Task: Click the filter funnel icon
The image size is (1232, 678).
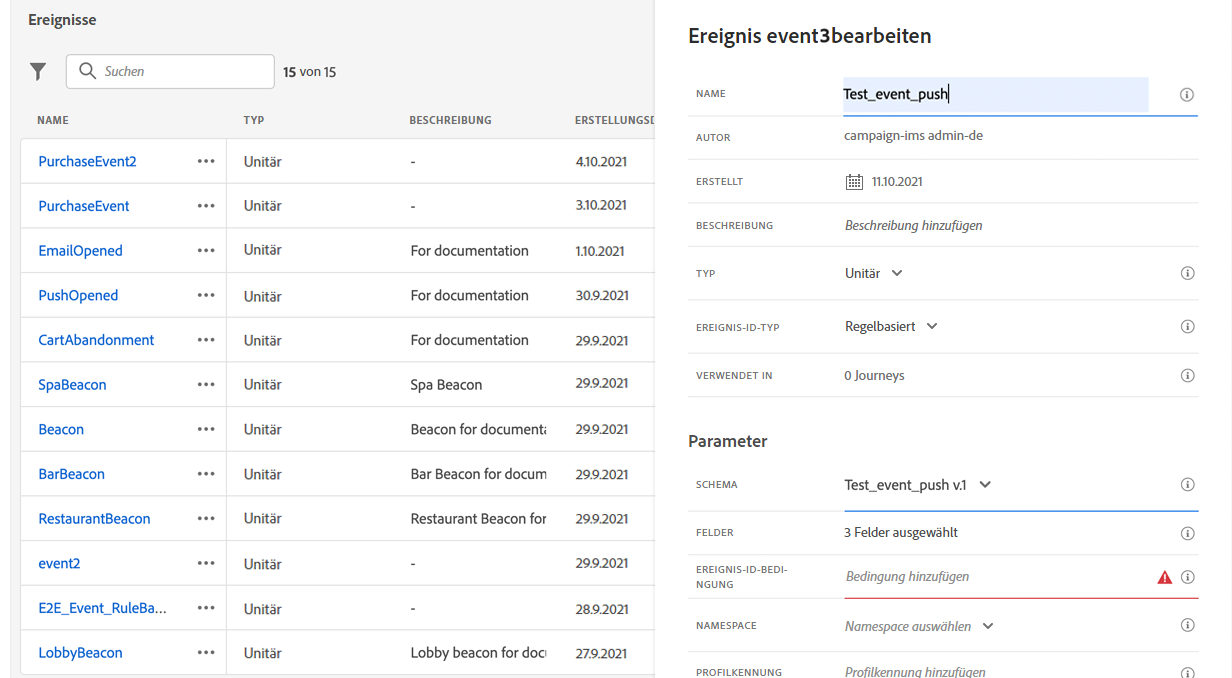Action: [38, 71]
